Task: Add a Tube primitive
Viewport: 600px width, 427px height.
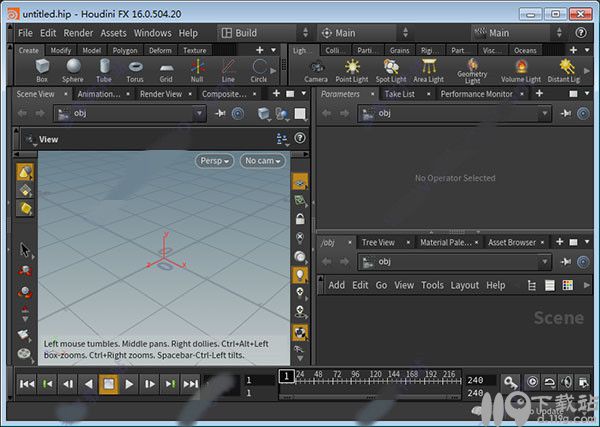Action: click(x=104, y=71)
